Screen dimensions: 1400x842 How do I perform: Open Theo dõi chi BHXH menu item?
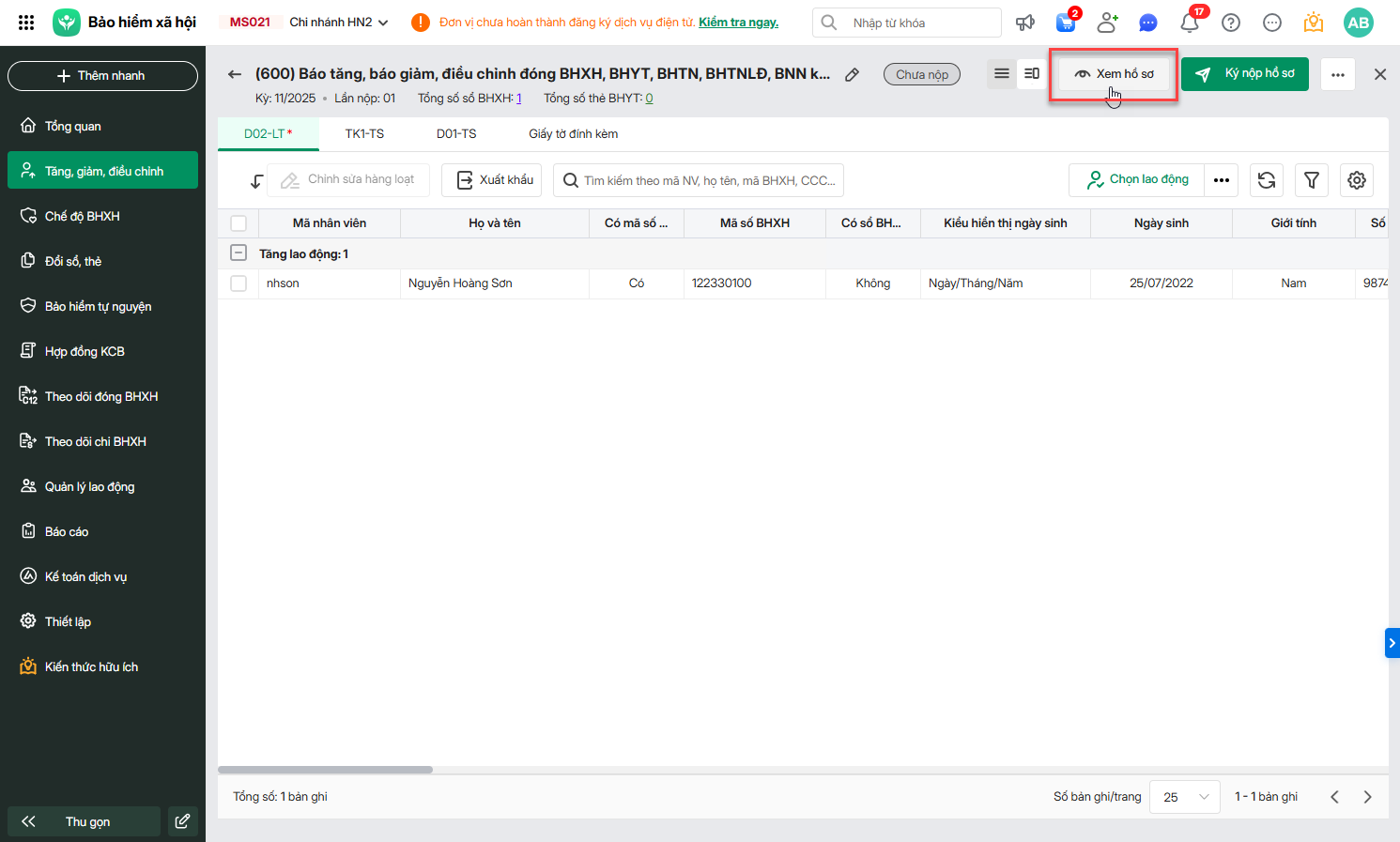tap(102, 441)
